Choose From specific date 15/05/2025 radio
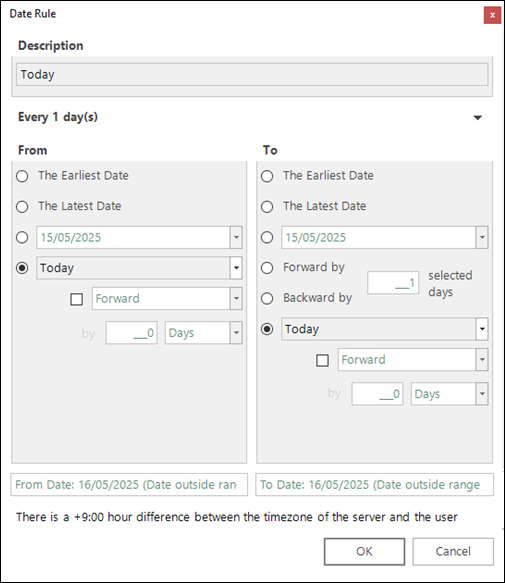 pyautogui.click(x=22, y=237)
